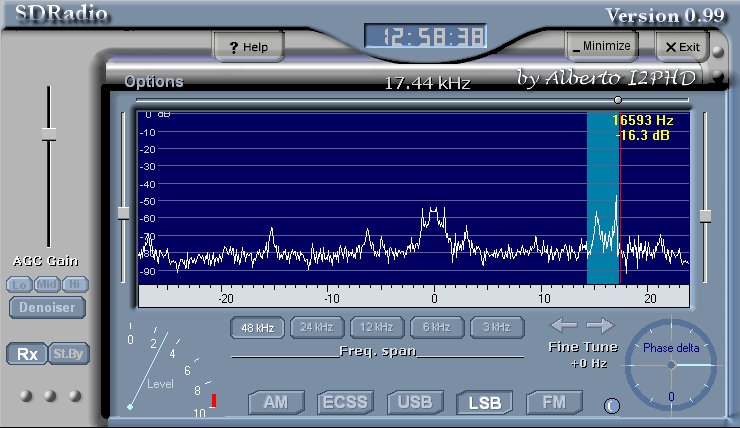Click the Fine Tune right arrow
This screenshot has height=428, width=740.
click(600, 325)
